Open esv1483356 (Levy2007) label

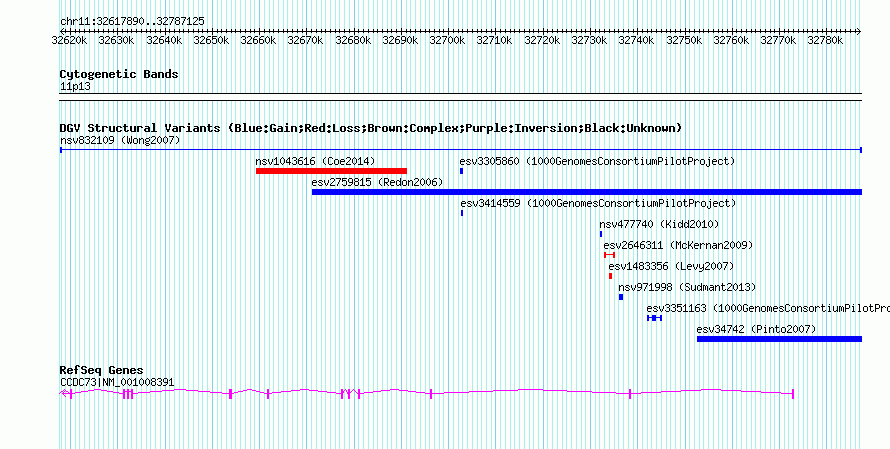(671, 266)
